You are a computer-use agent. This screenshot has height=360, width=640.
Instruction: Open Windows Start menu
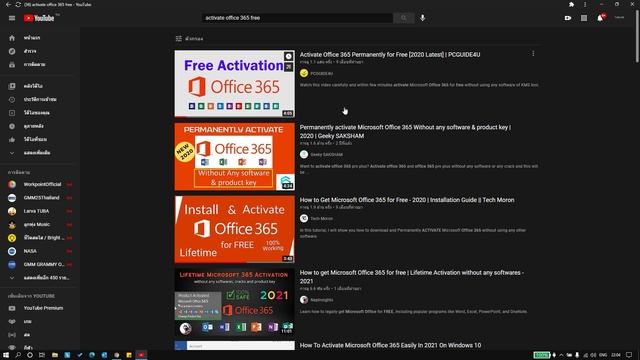click(x=6, y=355)
